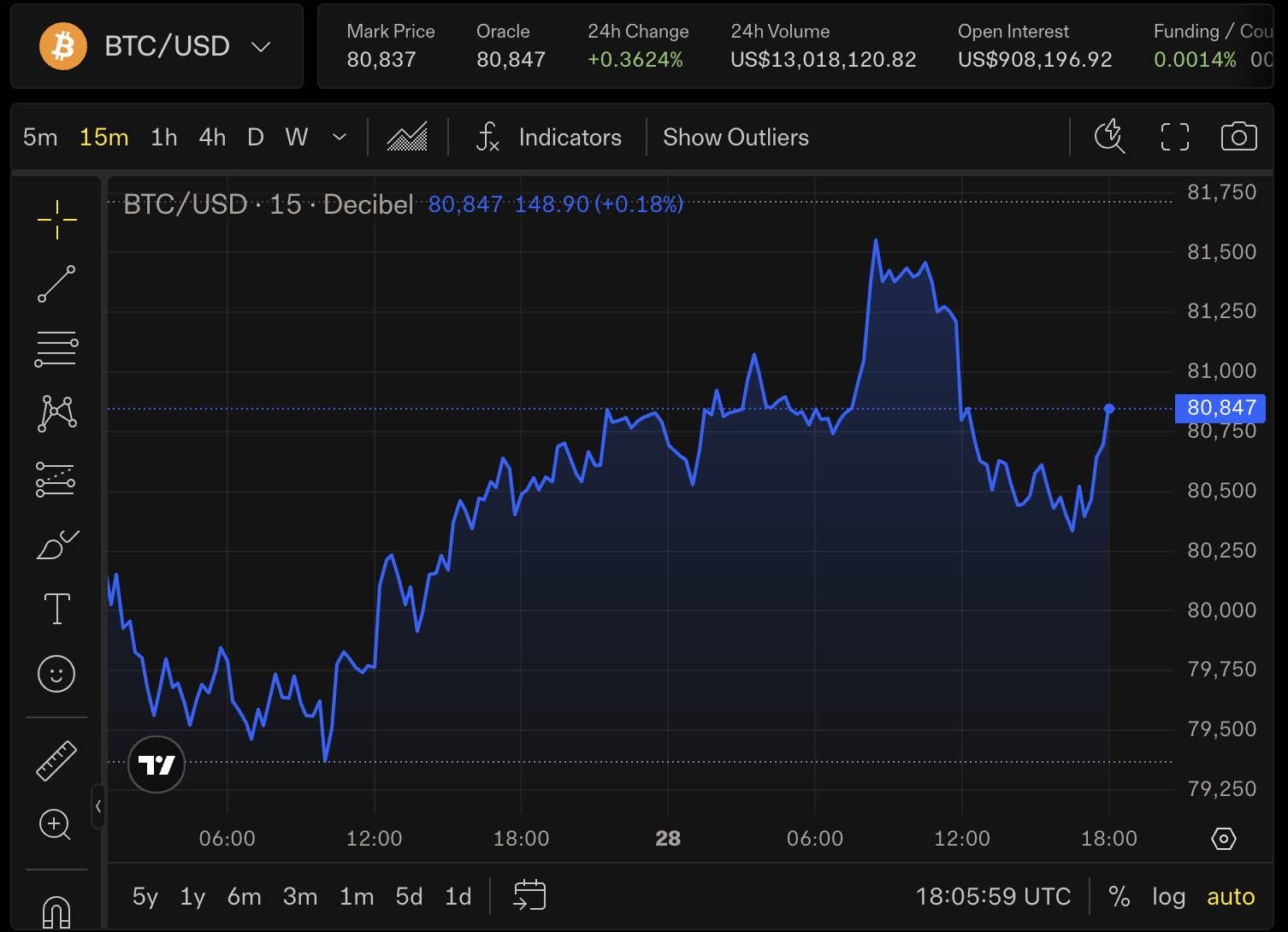Screen dimensions: 1288x932
Task: Select the 15m interval
Action: pyautogui.click(x=103, y=137)
